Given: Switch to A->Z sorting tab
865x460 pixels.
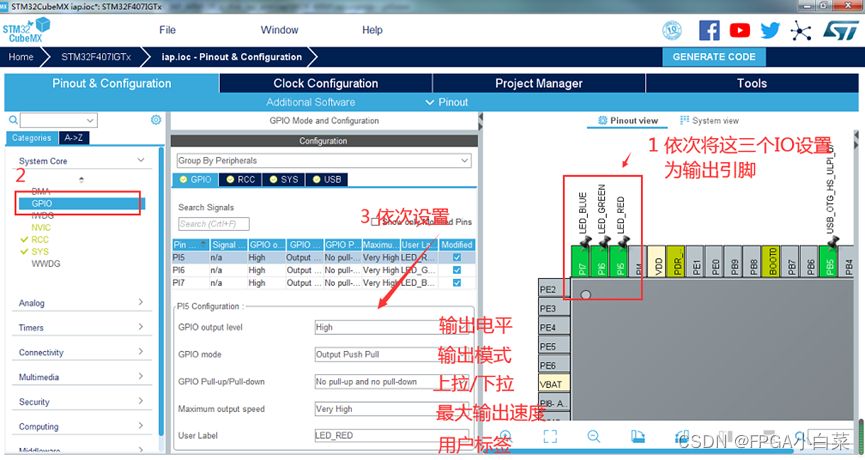Looking at the screenshot, I should (x=74, y=138).
